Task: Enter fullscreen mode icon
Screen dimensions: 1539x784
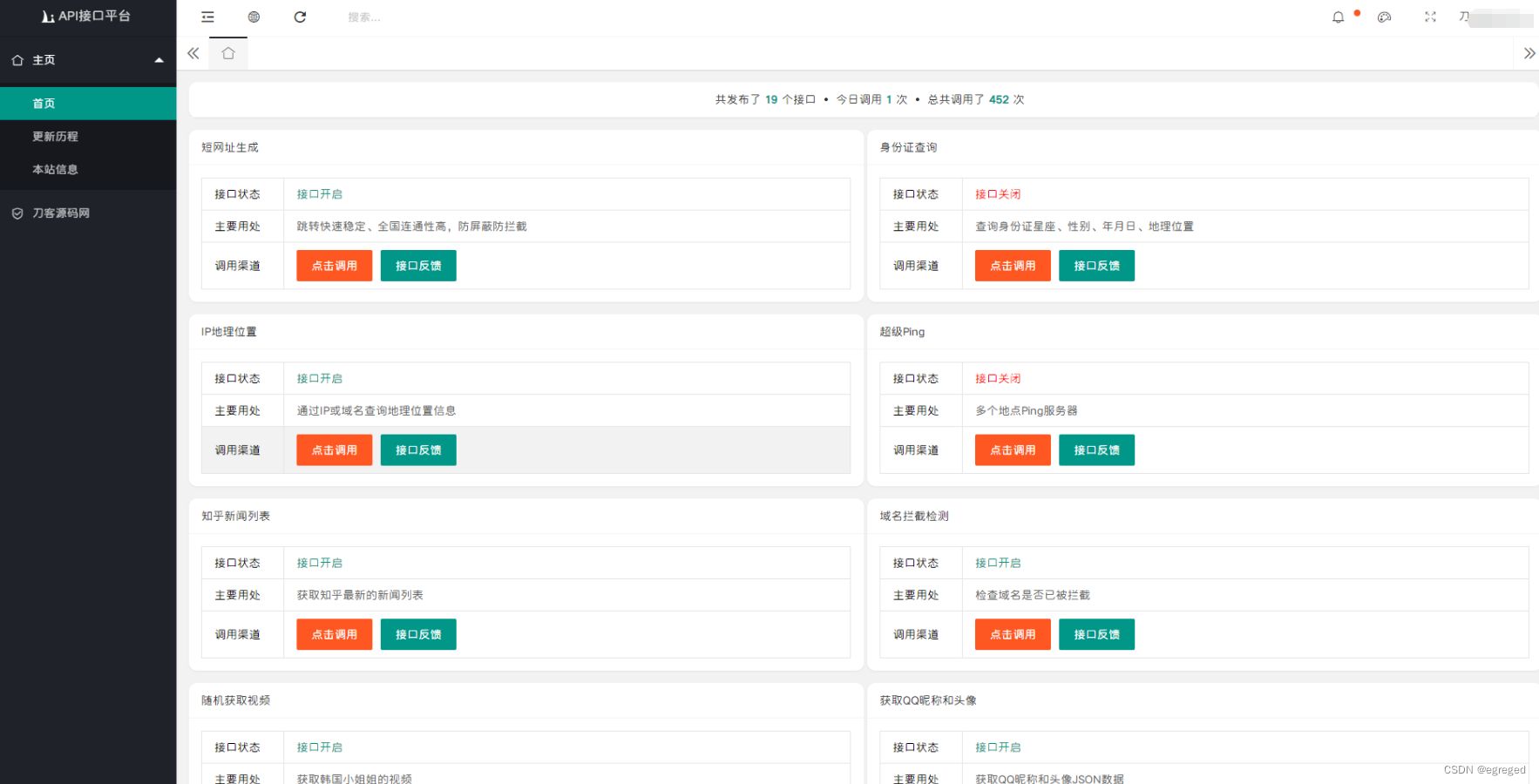Action: pos(1430,17)
